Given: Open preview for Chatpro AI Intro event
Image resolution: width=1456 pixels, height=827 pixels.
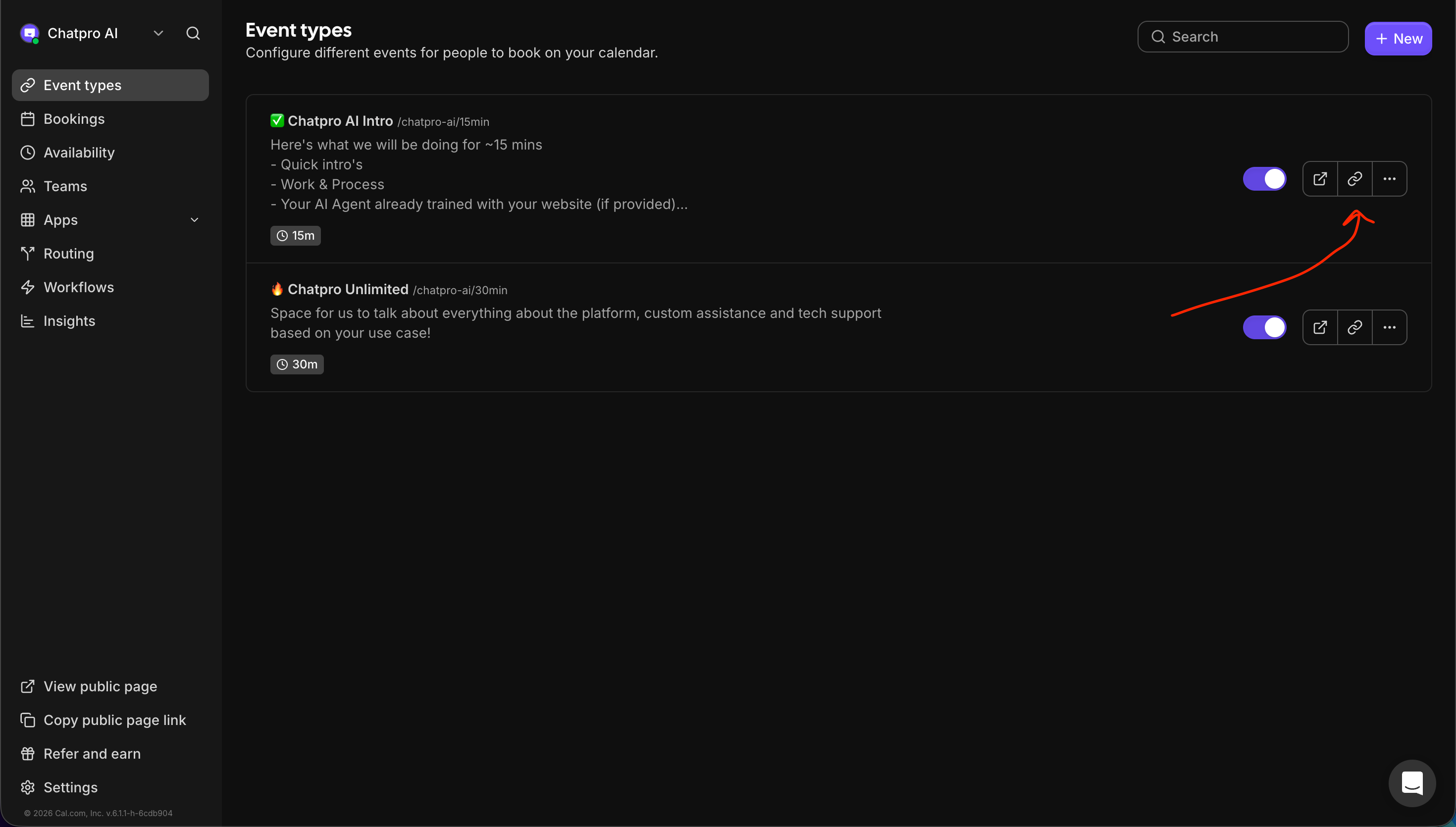Looking at the screenshot, I should pyautogui.click(x=1320, y=179).
